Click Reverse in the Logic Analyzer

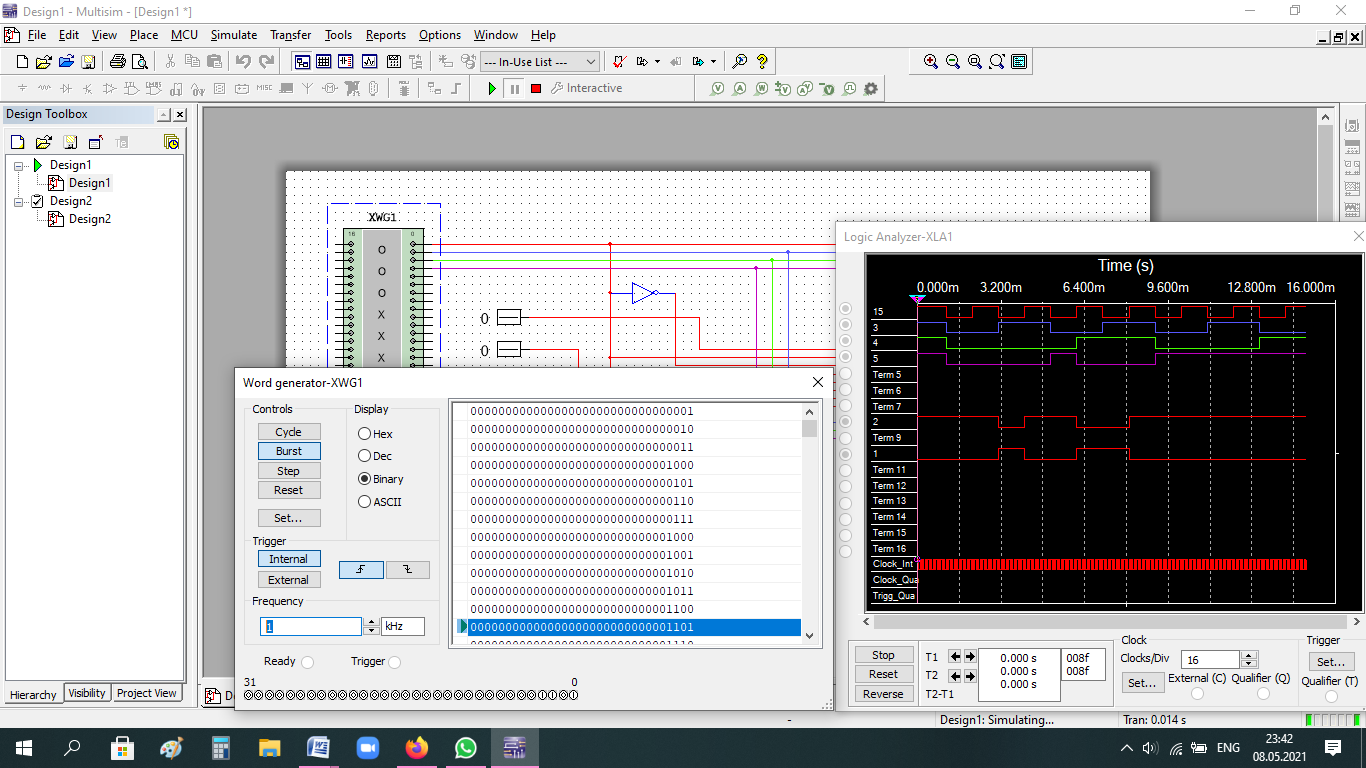(x=883, y=694)
